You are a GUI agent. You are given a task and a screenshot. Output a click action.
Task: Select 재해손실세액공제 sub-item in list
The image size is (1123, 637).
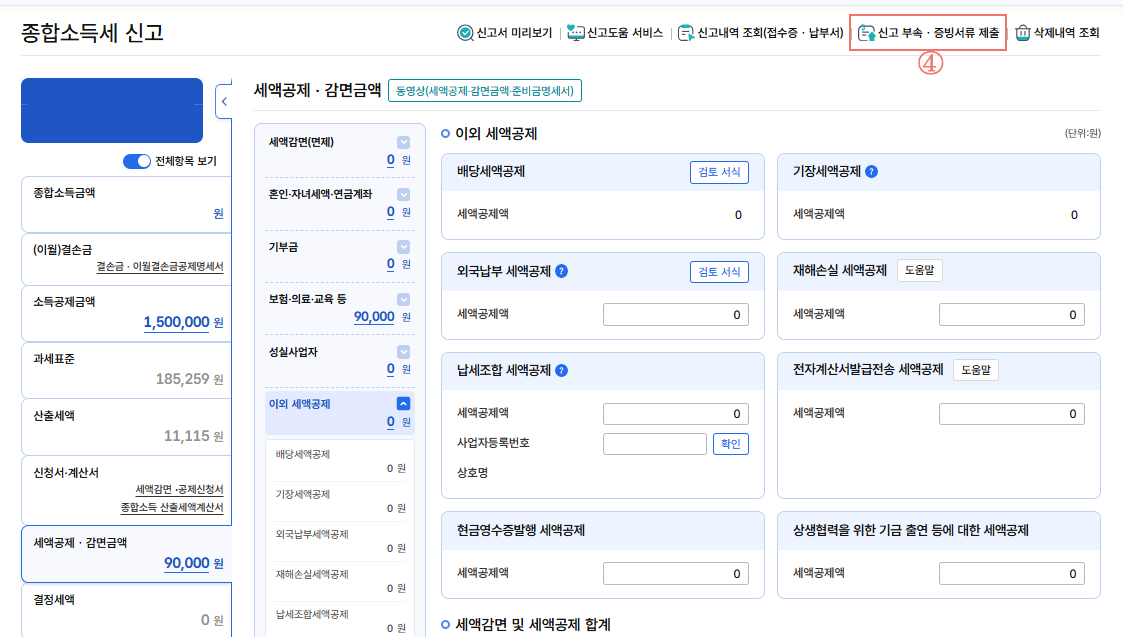(339, 582)
